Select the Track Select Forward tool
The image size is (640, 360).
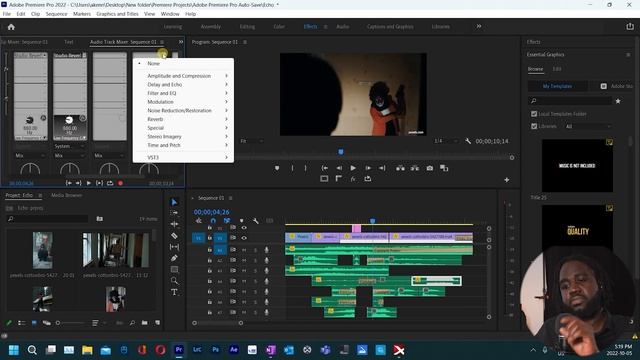pyautogui.click(x=174, y=213)
